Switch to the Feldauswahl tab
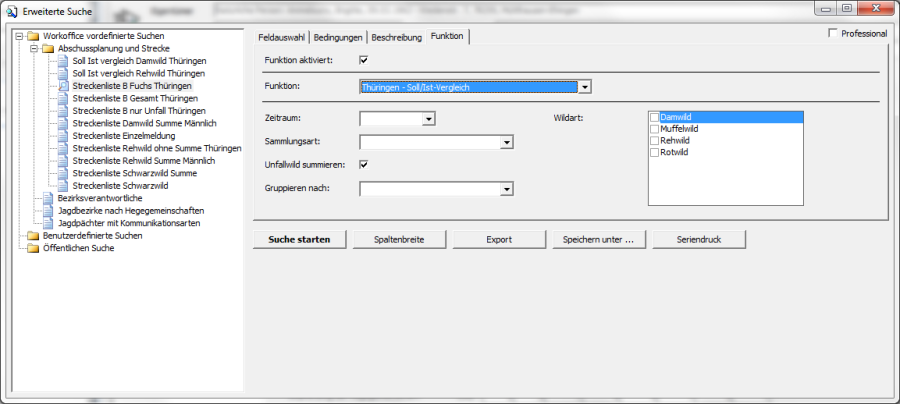The height and width of the screenshot is (404, 900). click(x=281, y=37)
